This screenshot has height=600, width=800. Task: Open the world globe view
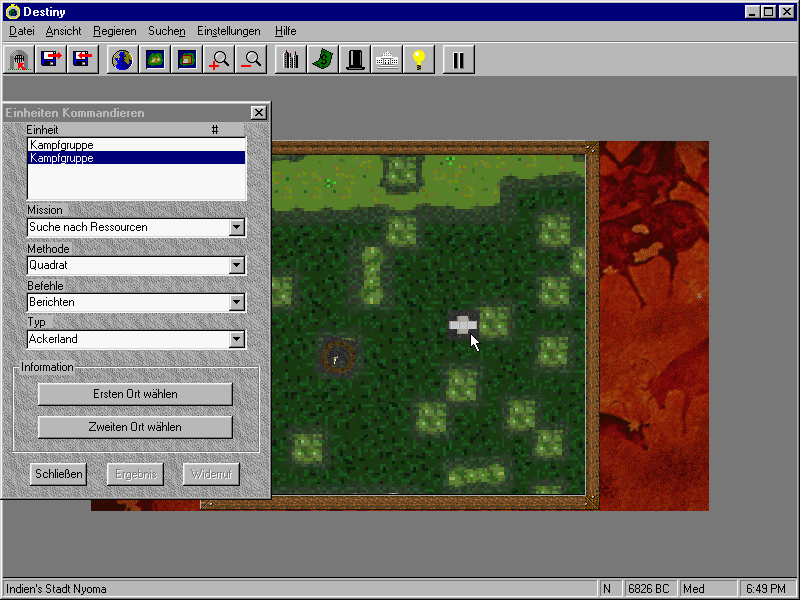pos(122,60)
